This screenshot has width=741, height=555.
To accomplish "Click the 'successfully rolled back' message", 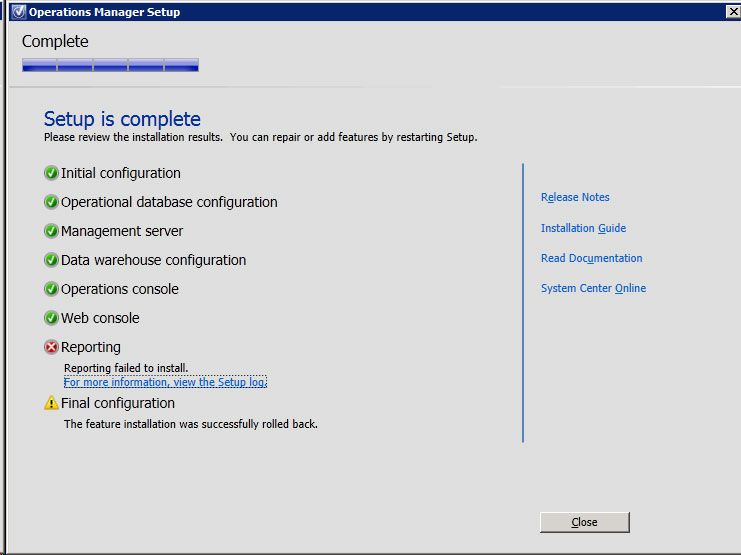I will pos(191,424).
